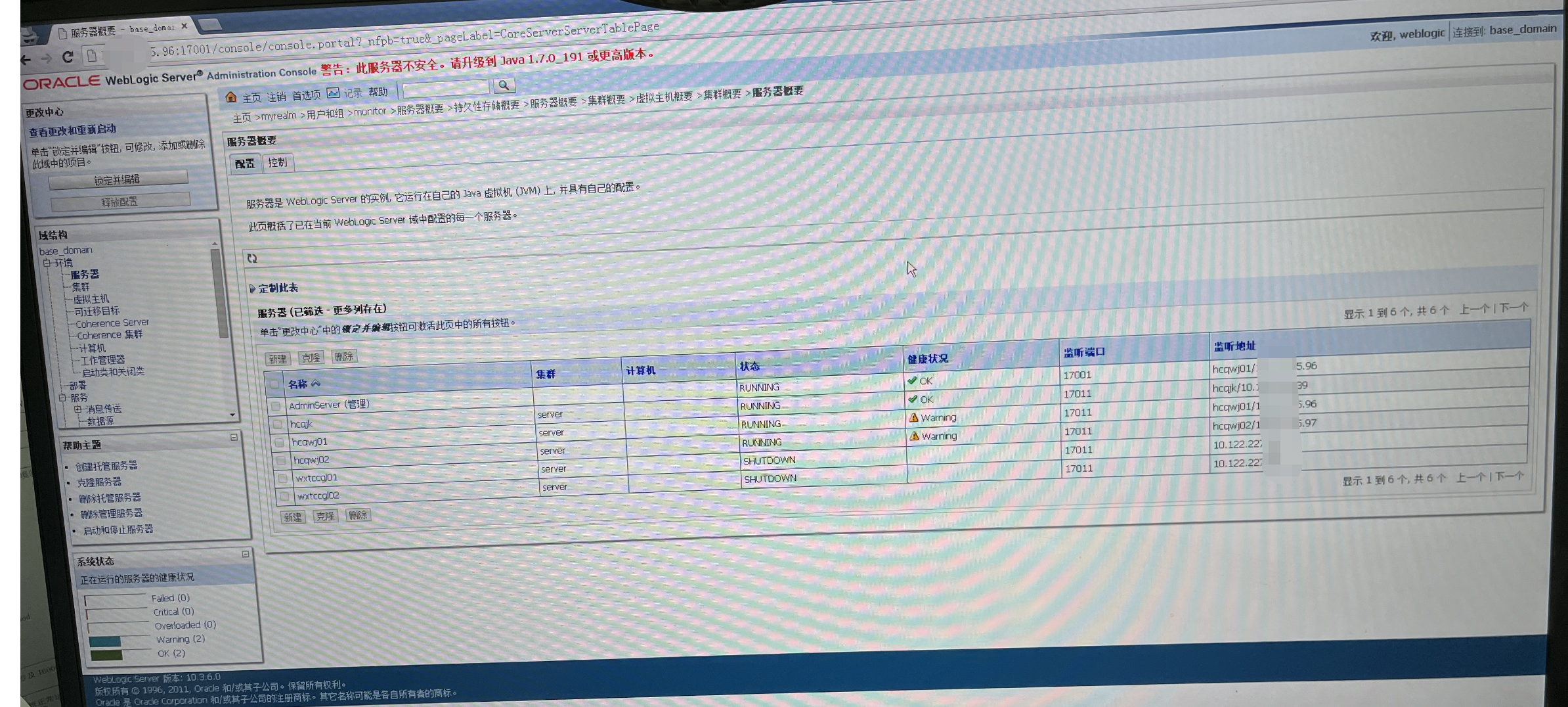Click the OK check icon beside port 17001
The height and width of the screenshot is (707, 1568).
tap(912, 380)
